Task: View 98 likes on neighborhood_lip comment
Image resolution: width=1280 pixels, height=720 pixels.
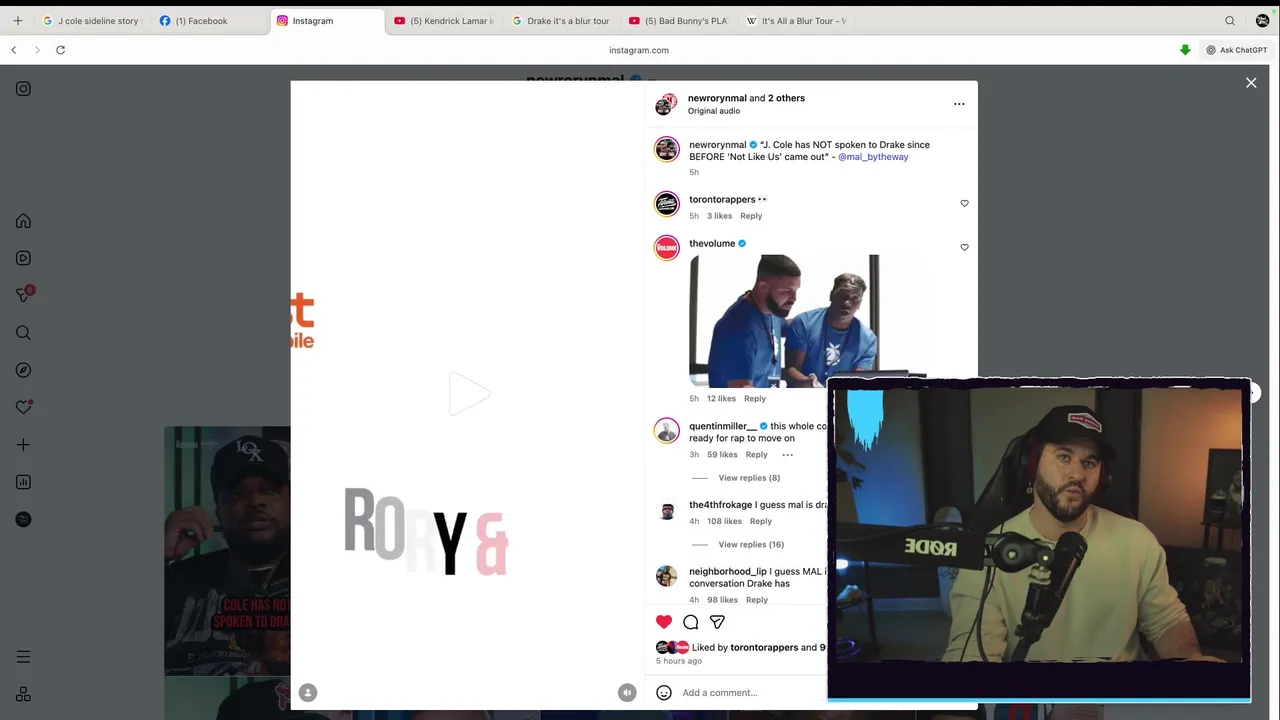Action: tap(722, 600)
